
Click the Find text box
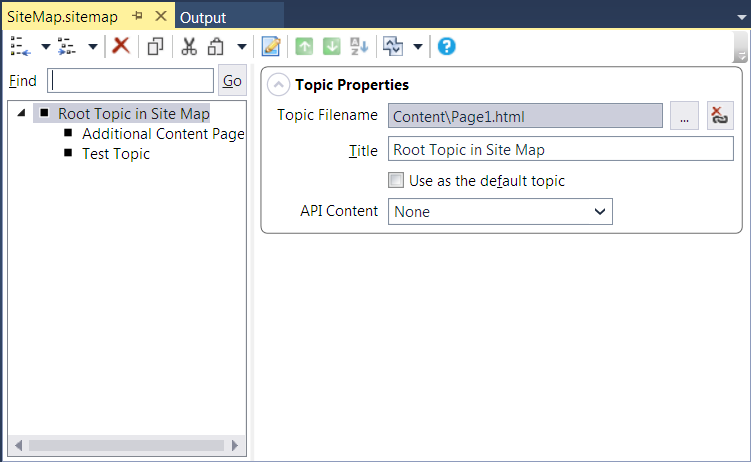click(130, 80)
